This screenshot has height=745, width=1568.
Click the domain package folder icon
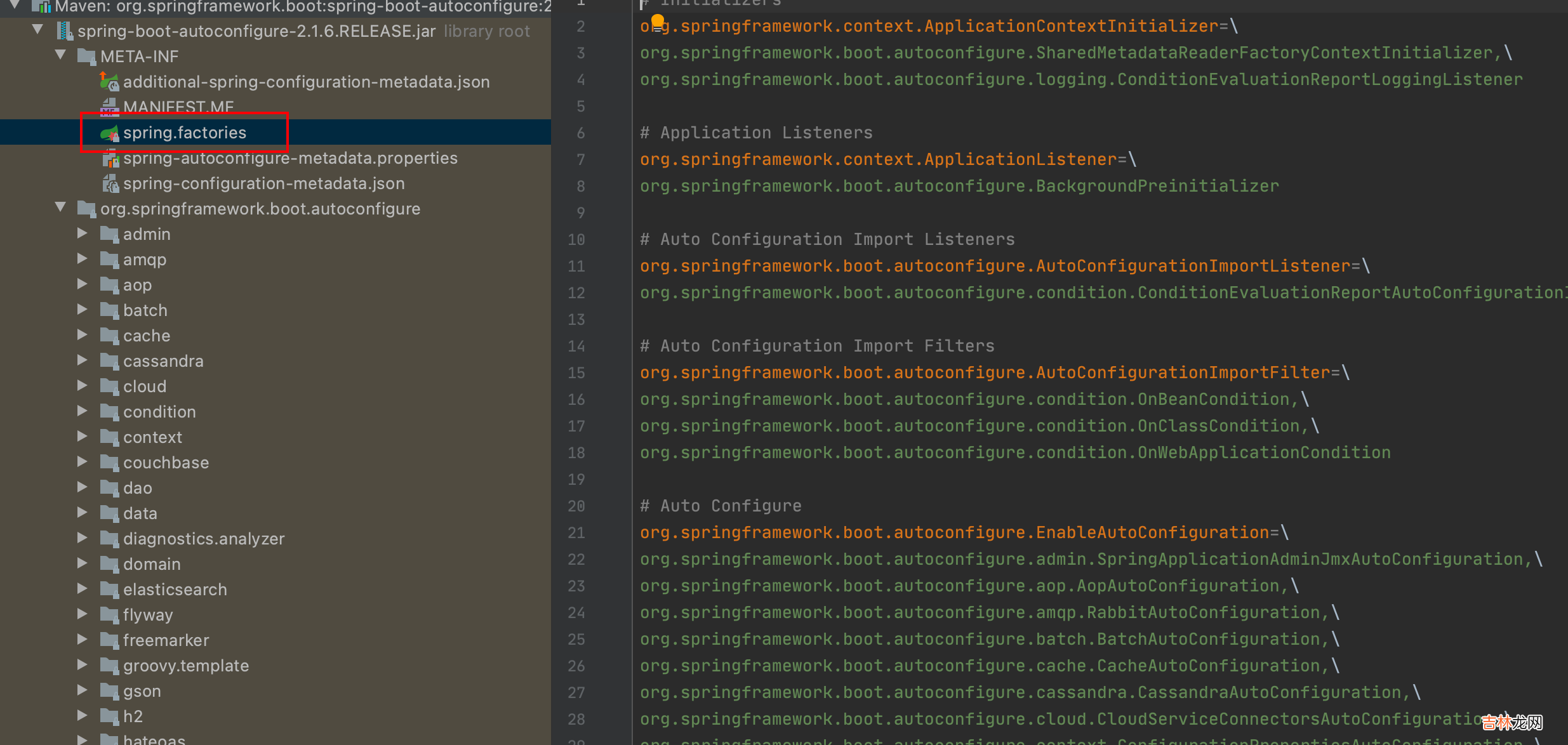tap(109, 564)
